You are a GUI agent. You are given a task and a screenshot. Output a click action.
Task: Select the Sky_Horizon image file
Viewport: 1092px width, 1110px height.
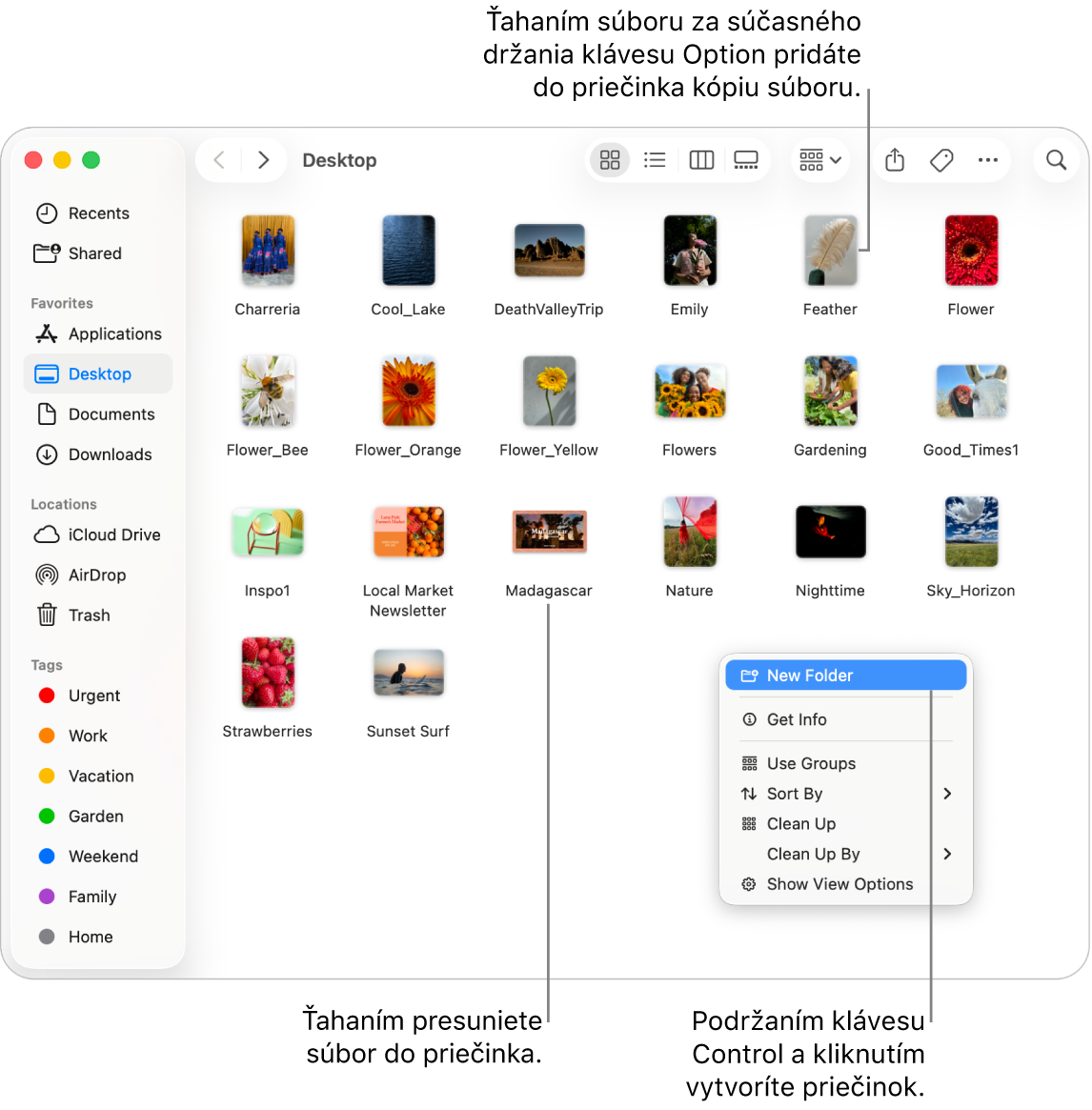click(971, 532)
